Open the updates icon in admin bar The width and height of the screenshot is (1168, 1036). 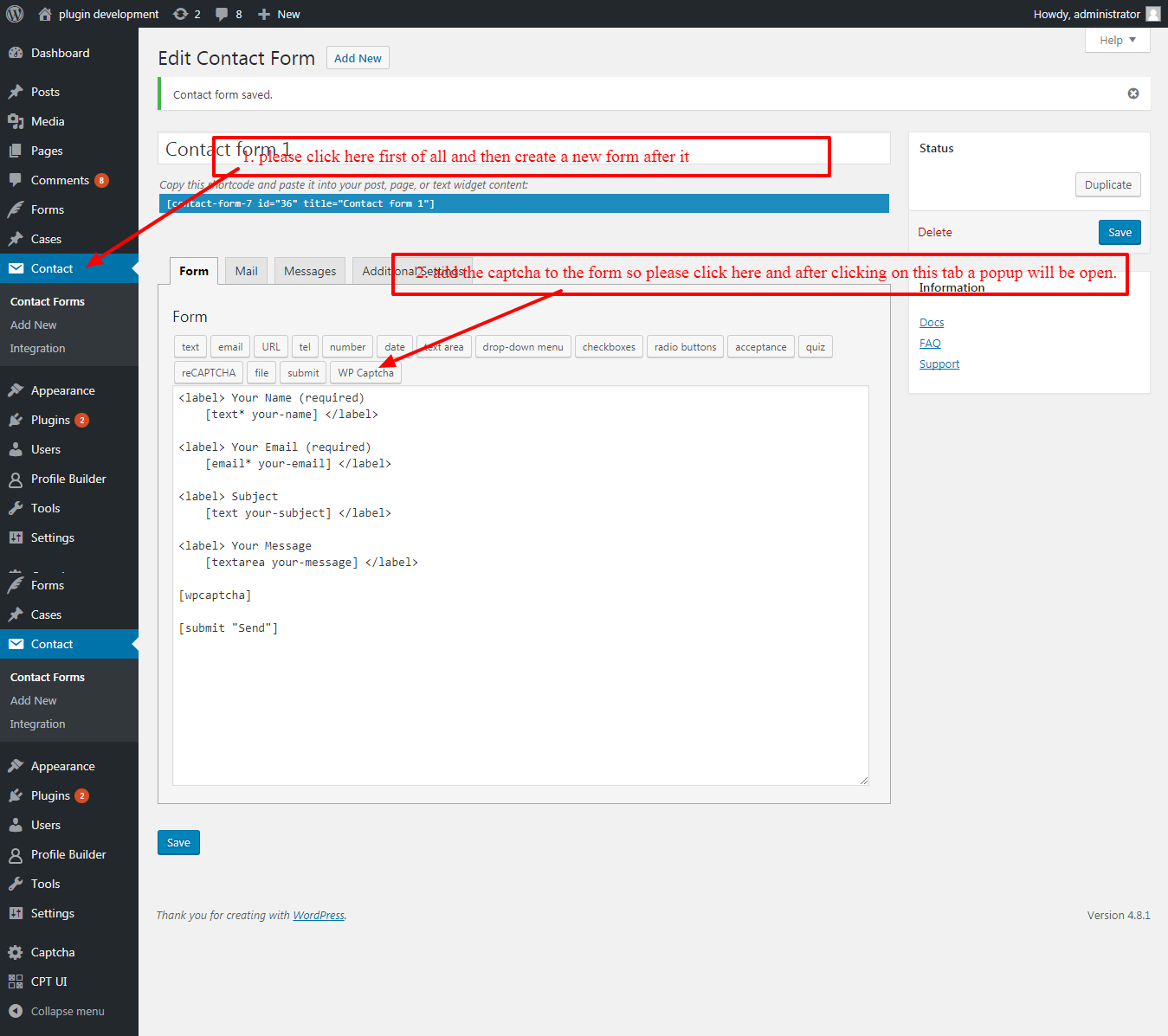click(180, 14)
